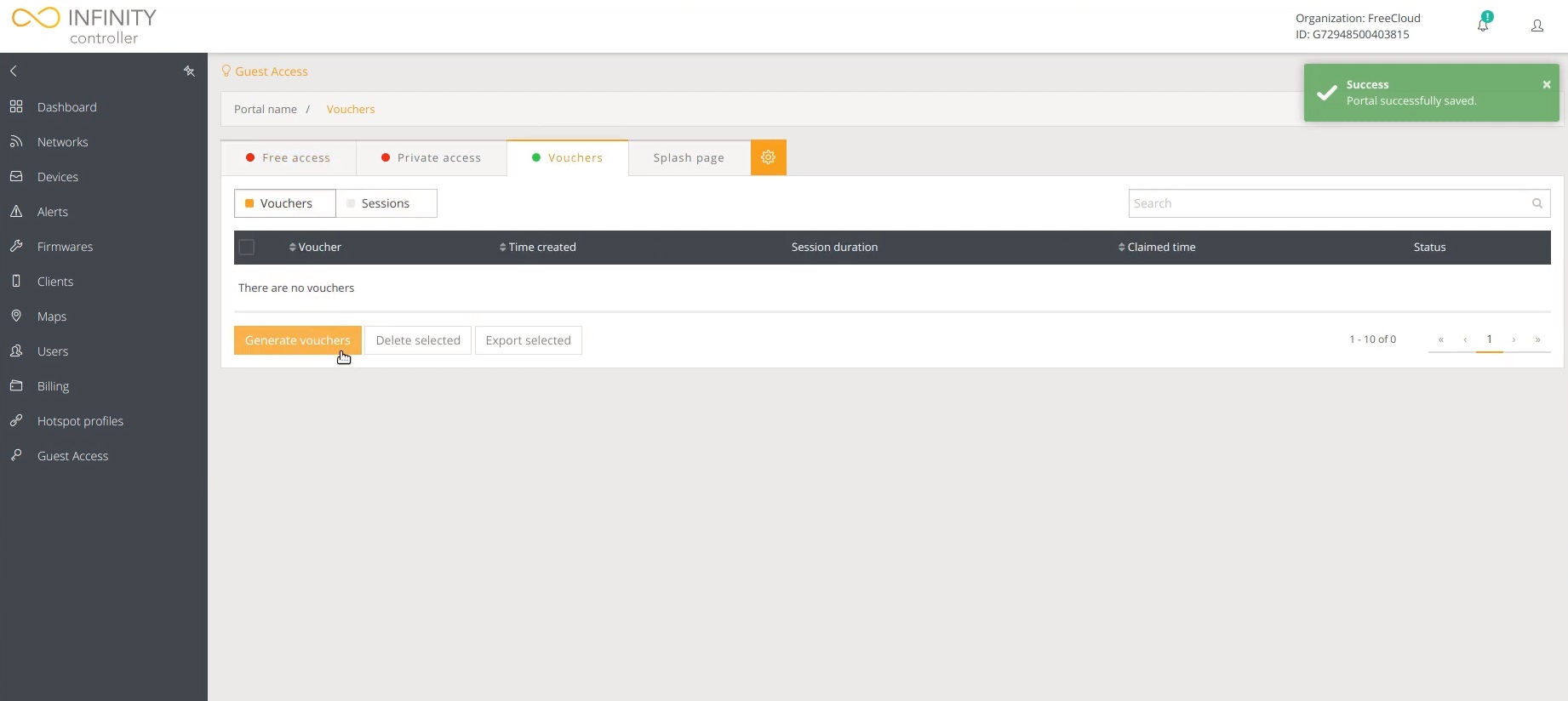This screenshot has width=1568, height=701.
Task: Click the 'There are no vouchers' message
Action: point(296,288)
